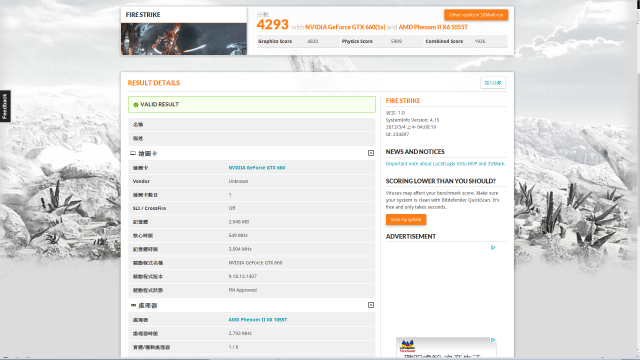Click the green Valid Result status icon
Screen dimensions: 640x360
point(136,105)
